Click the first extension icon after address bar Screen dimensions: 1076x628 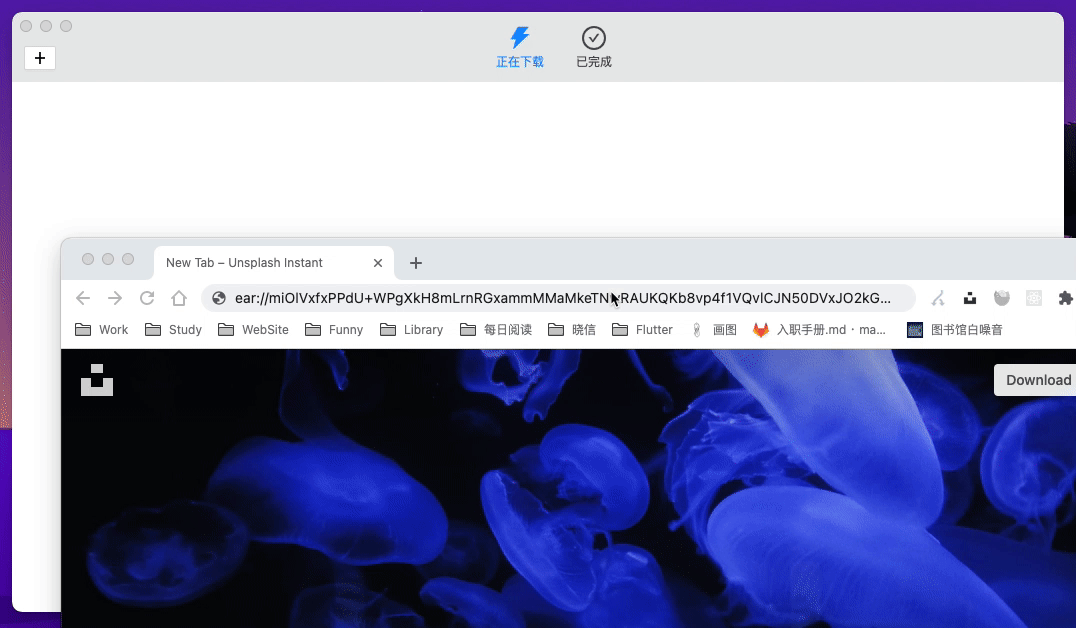[x=937, y=298]
